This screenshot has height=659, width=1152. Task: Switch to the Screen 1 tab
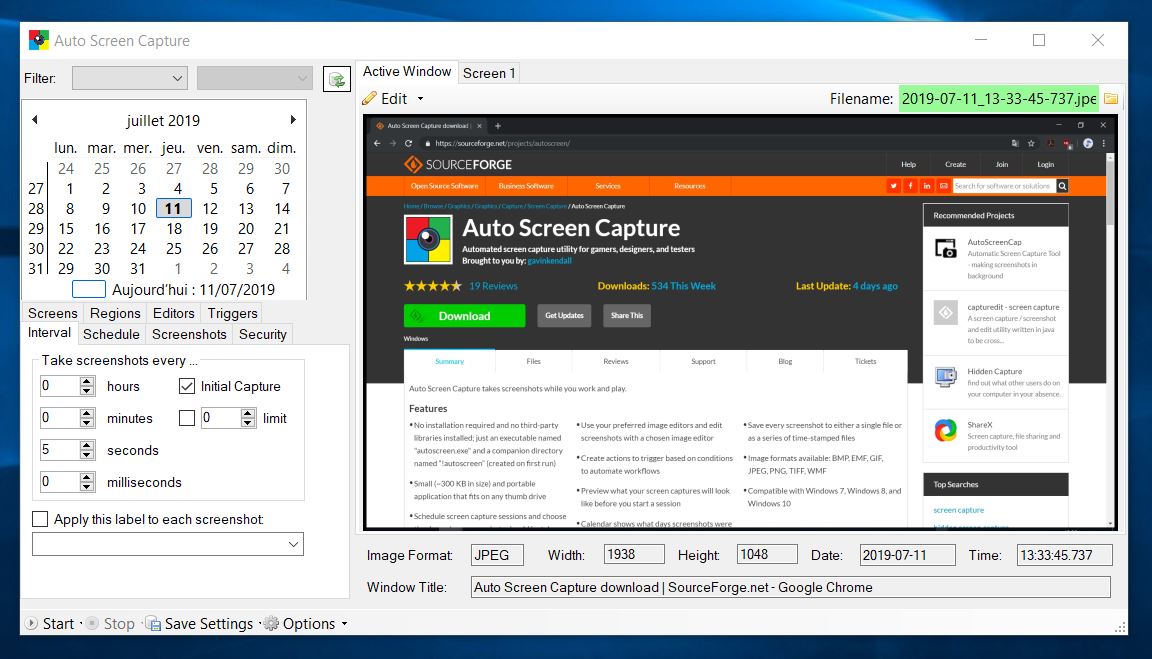pyautogui.click(x=488, y=71)
